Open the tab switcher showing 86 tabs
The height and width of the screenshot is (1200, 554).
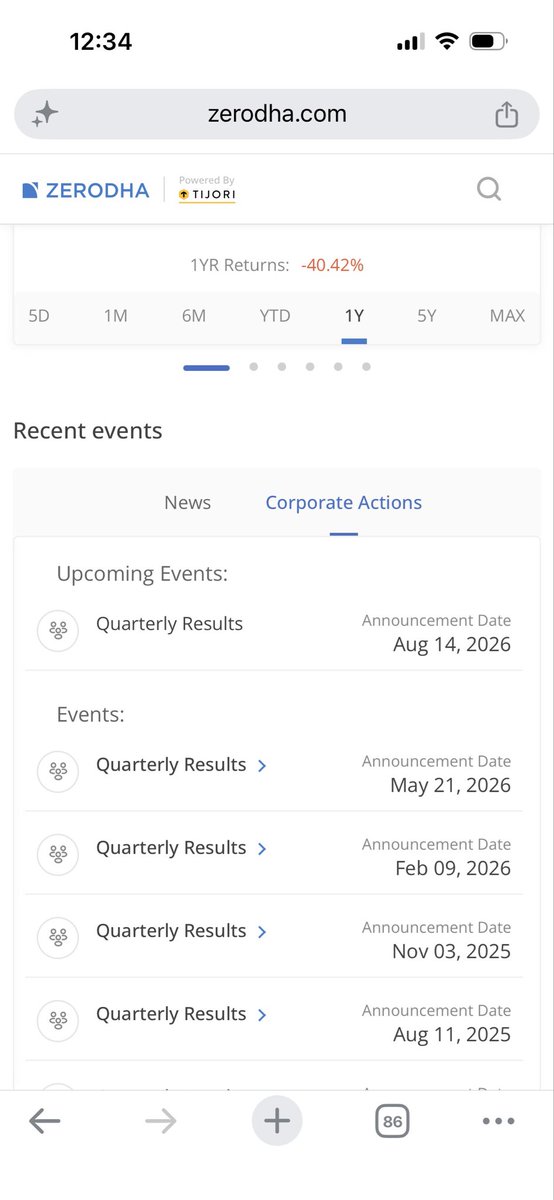(392, 1121)
